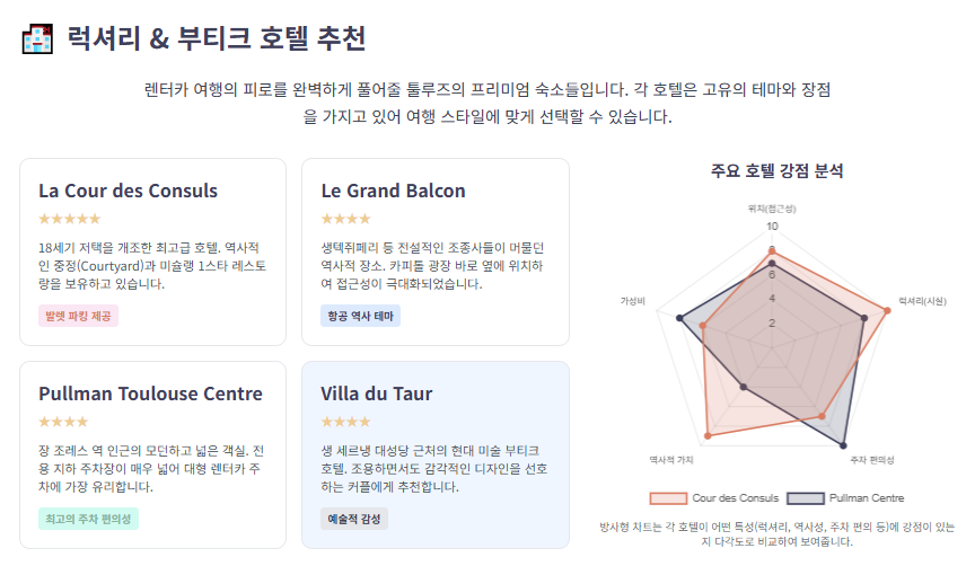
Task: Click Villa du Taur star rating
Action: 346,422
